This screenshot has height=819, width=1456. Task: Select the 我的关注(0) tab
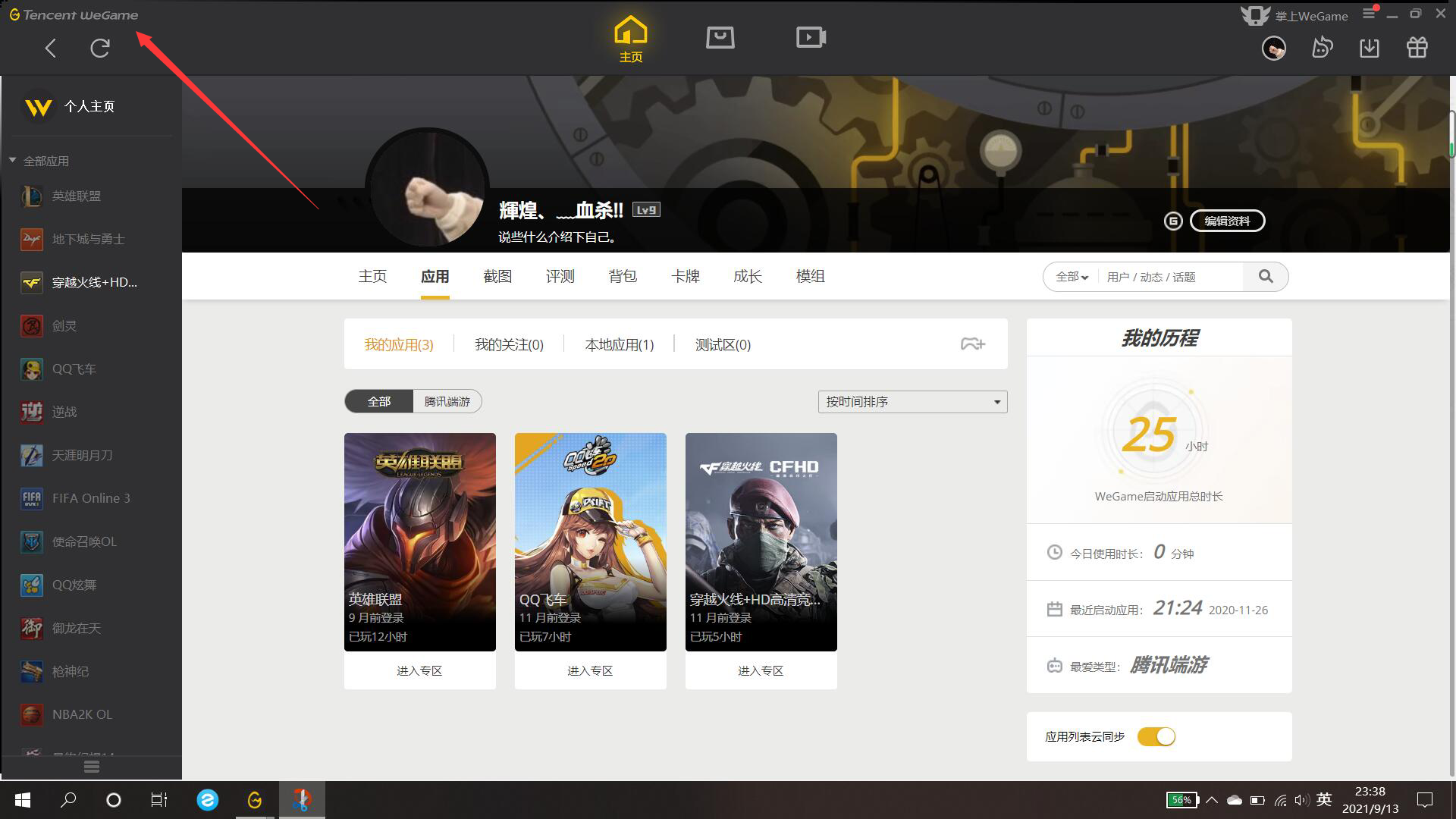point(510,345)
